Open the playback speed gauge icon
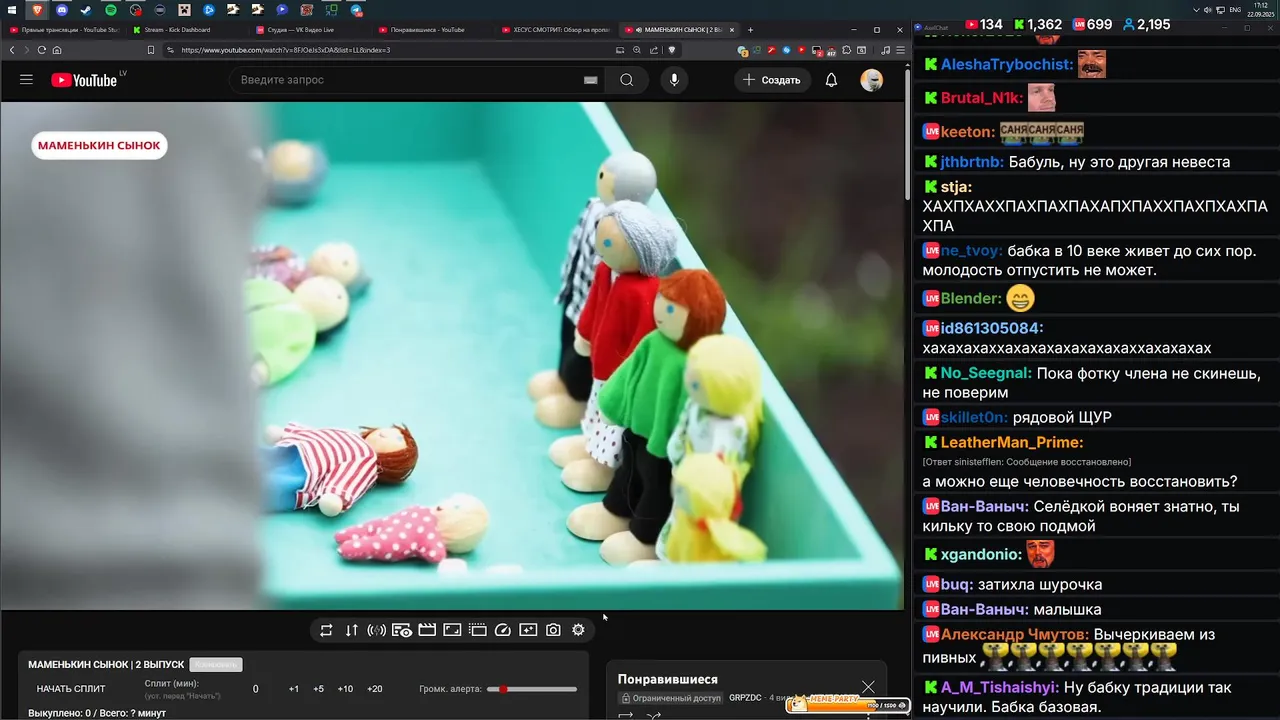The image size is (1280, 720). tap(503, 630)
